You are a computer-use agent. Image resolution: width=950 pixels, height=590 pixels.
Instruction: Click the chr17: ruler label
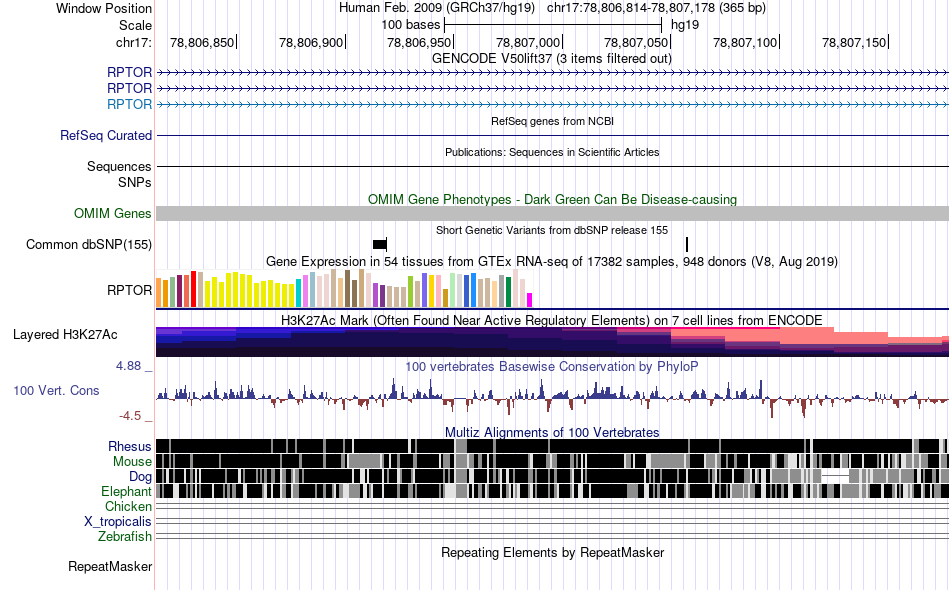(133, 42)
